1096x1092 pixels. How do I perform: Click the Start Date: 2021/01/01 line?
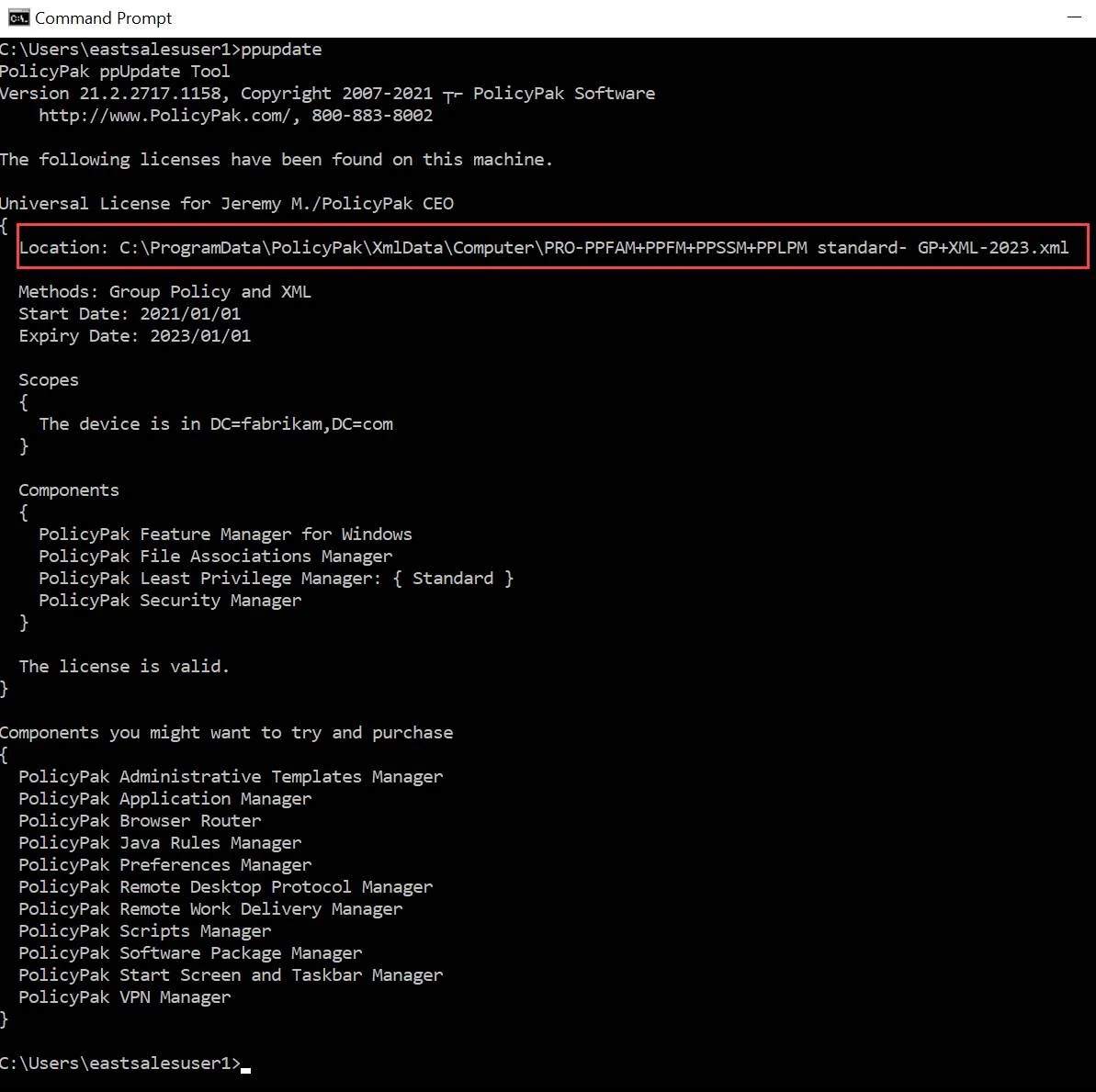130,313
